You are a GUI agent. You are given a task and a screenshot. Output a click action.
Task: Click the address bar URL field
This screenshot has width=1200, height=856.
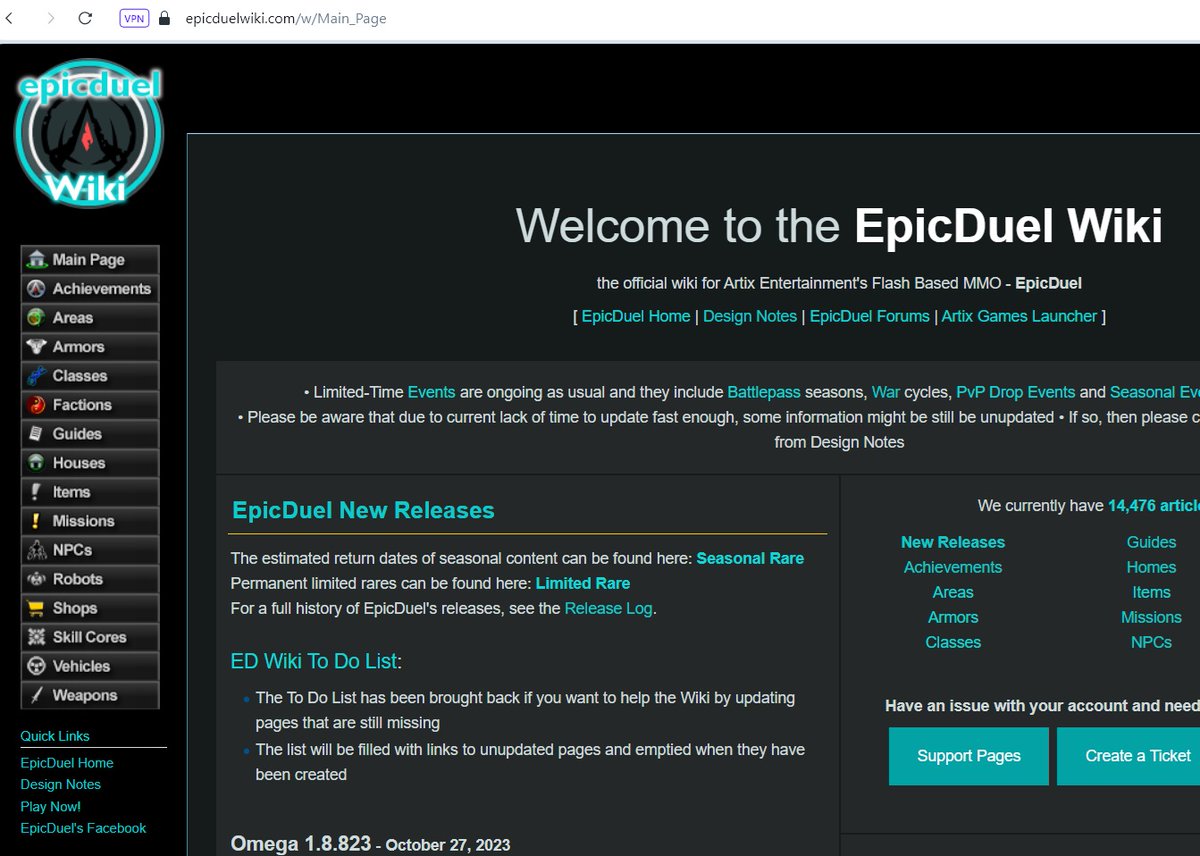click(286, 18)
